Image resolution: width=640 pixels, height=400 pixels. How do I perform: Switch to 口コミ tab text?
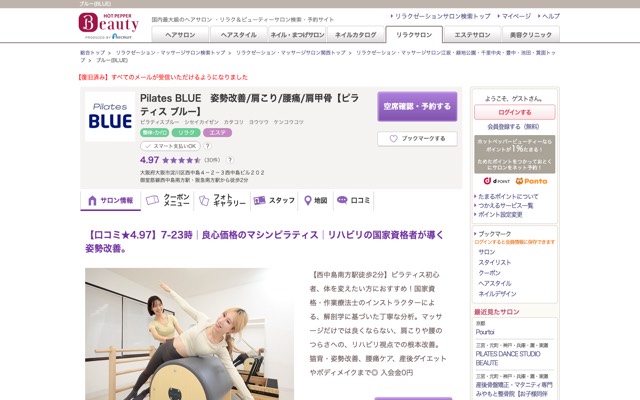360,200
